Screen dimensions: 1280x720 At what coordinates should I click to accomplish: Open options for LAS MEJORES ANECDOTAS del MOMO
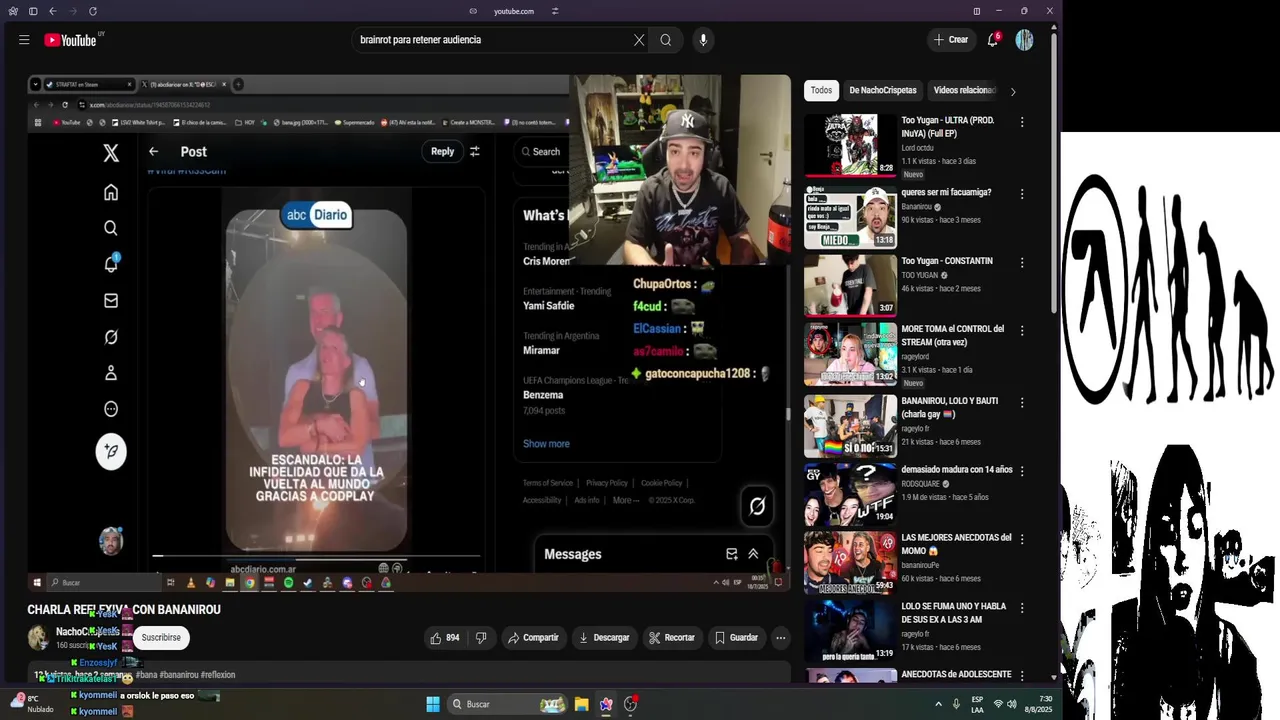[x=1022, y=540]
